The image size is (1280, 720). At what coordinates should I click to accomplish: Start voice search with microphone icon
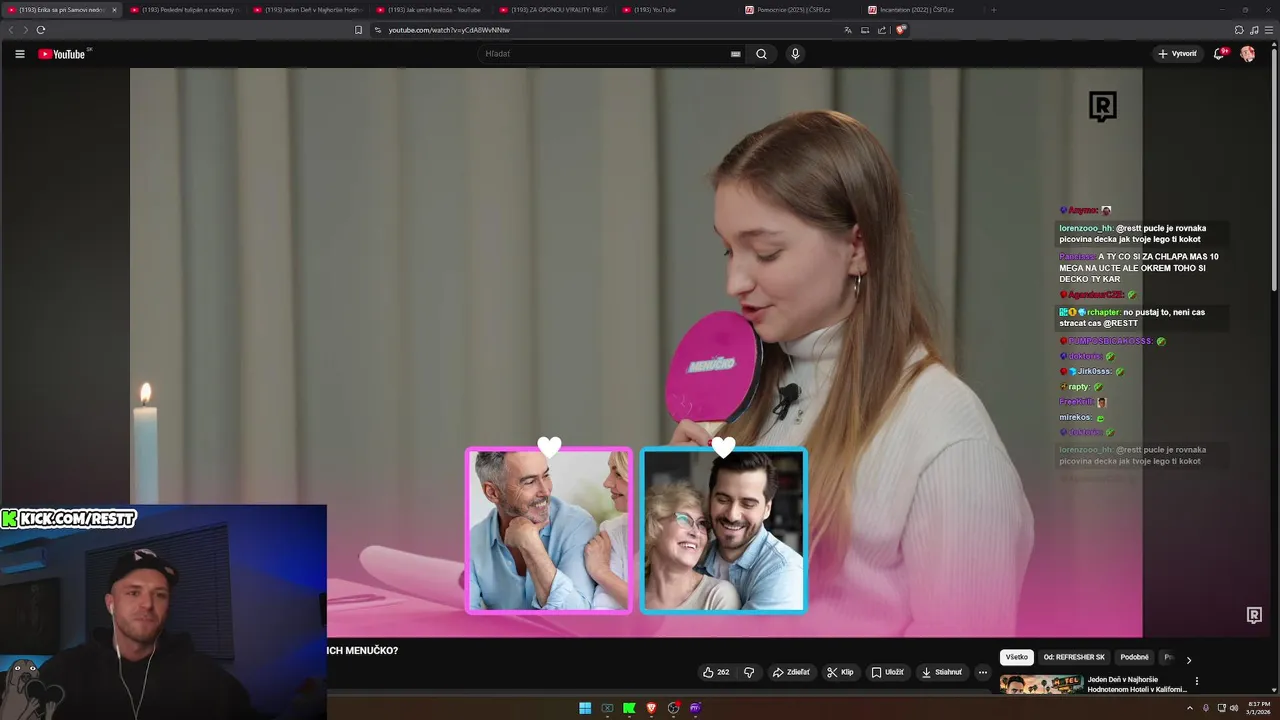795,54
